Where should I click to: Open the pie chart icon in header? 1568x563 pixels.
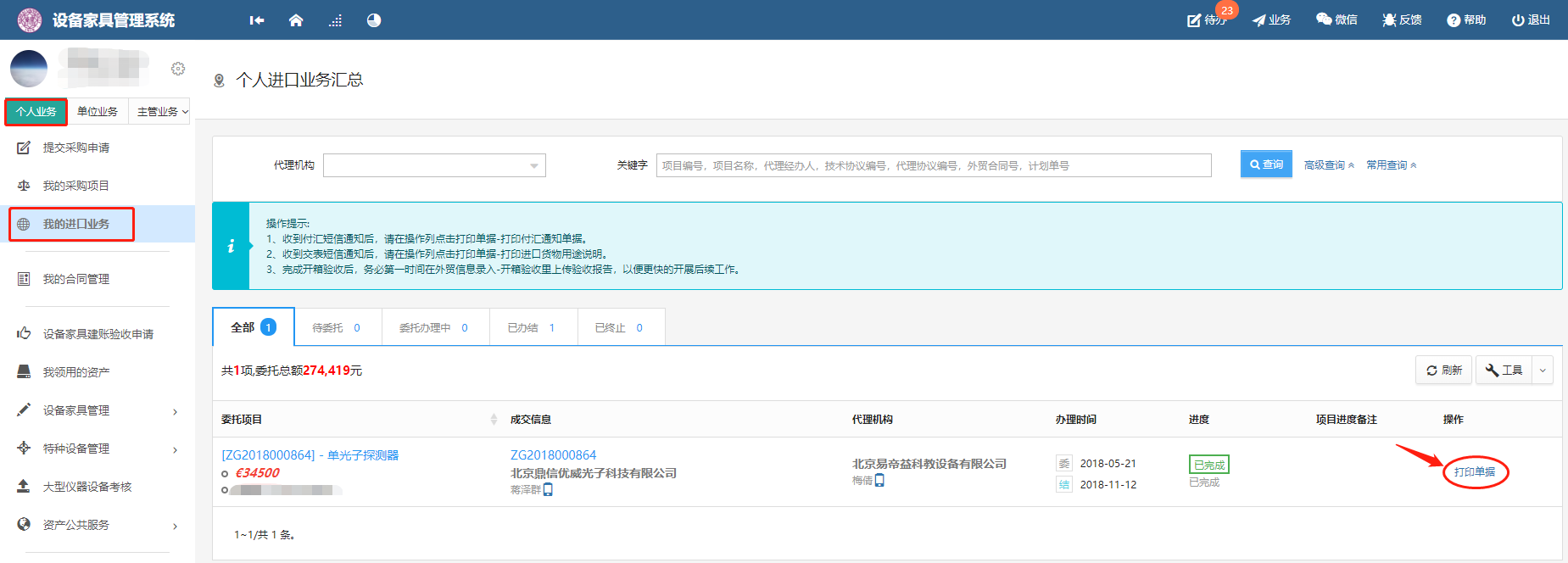(x=374, y=20)
